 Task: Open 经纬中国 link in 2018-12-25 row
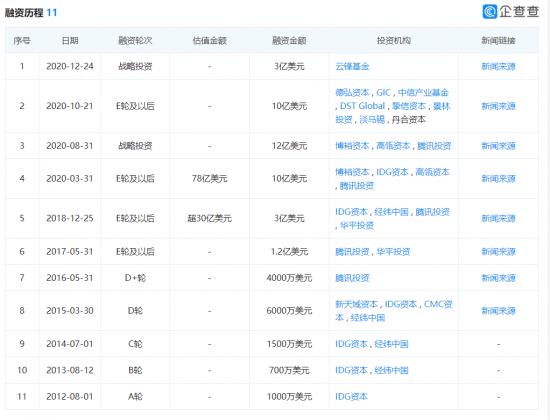[391, 212]
